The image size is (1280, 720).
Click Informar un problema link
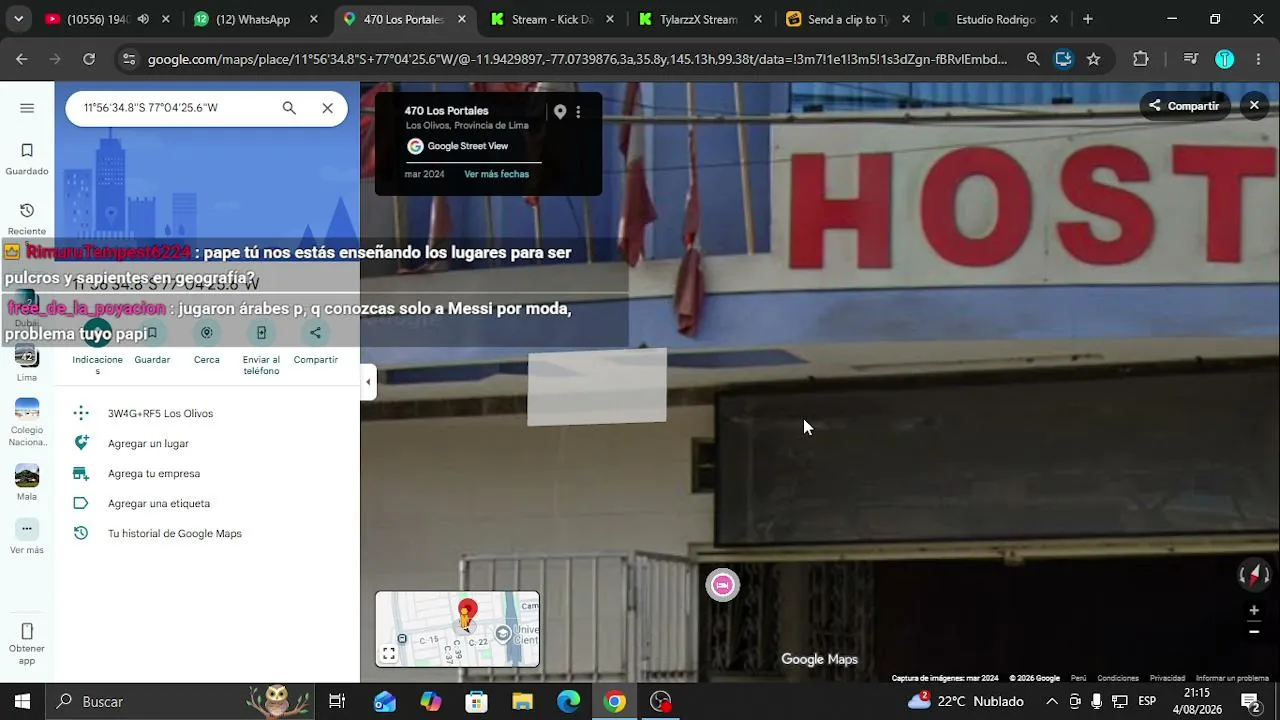[1232, 678]
